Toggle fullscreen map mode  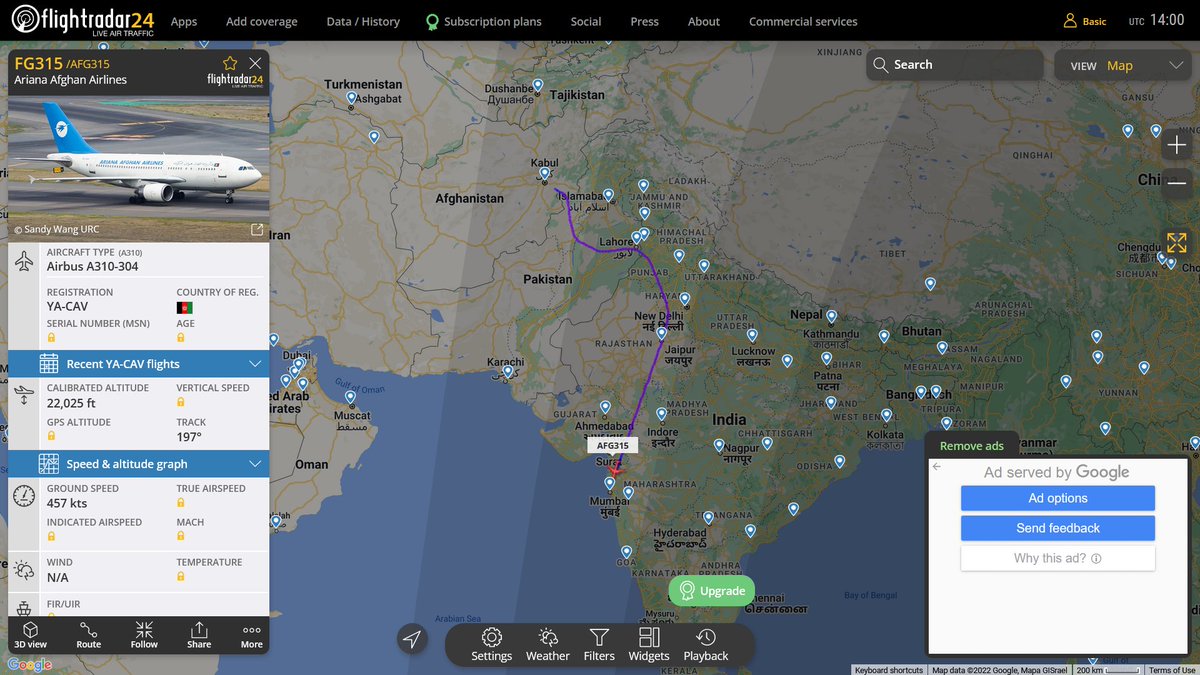tap(1177, 243)
